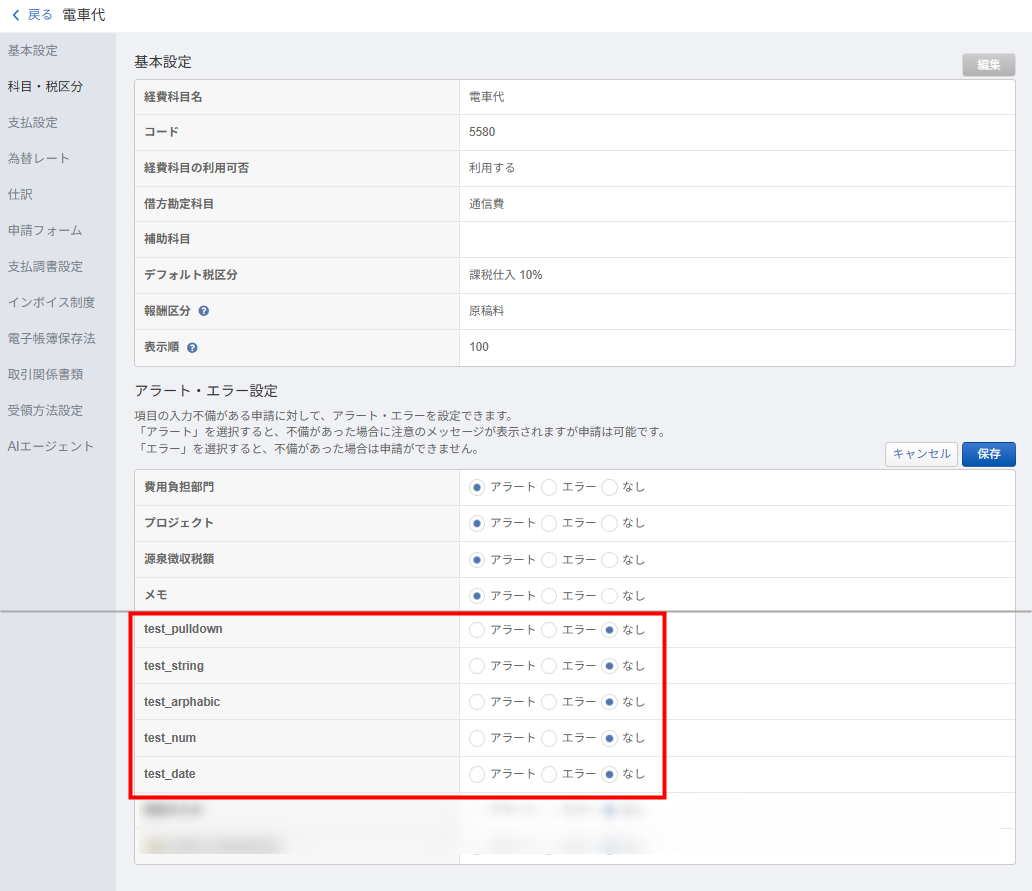Screen dimensions: 1032x891
Task: Click the 保存 button
Action: 988,454
